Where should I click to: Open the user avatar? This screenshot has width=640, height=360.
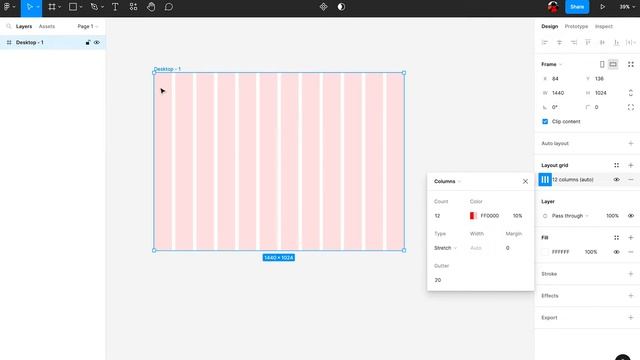click(553, 7)
